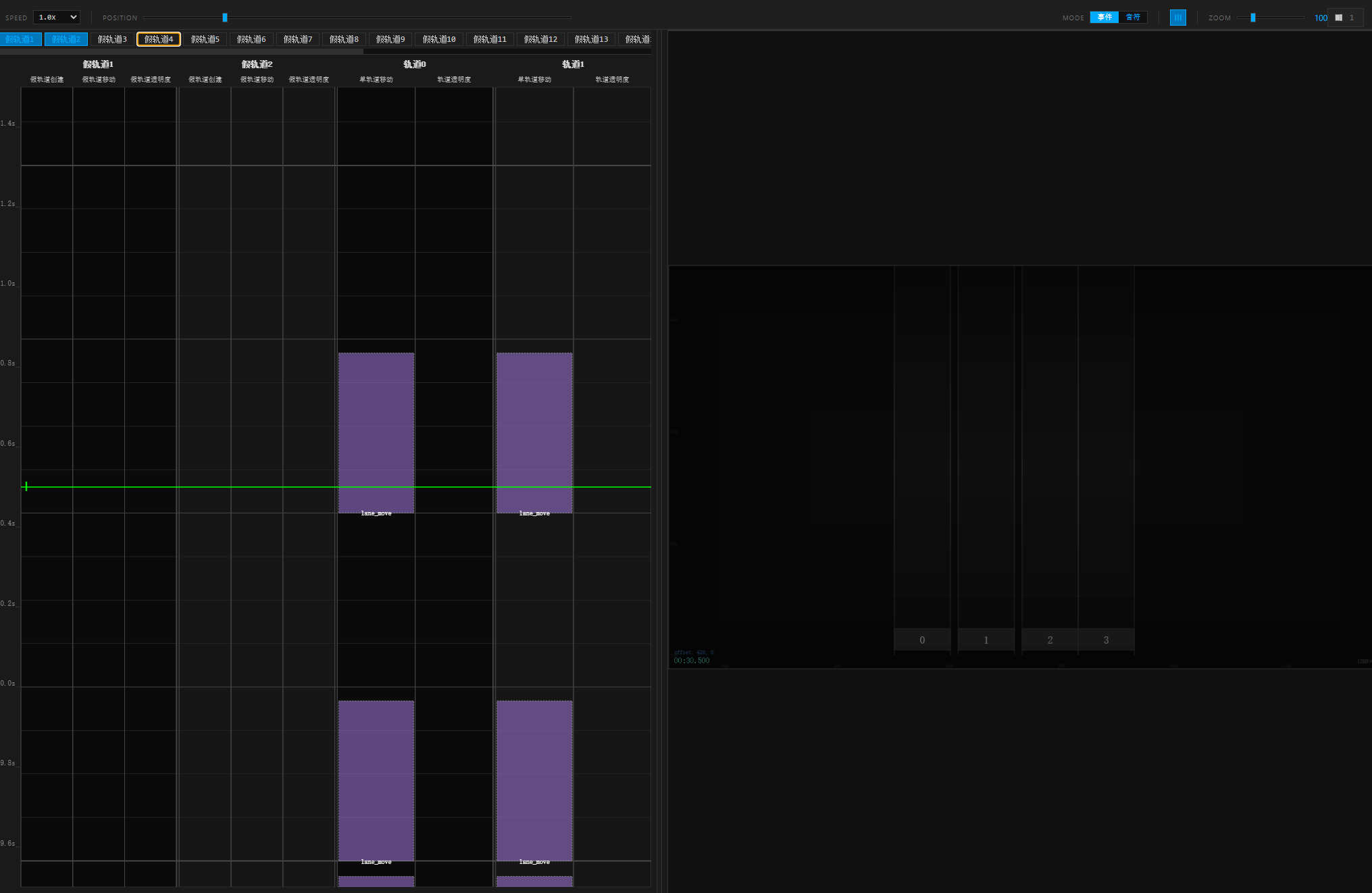This screenshot has width=1372, height=893.
Task: Toggle the lane columns display button
Action: 1177,18
